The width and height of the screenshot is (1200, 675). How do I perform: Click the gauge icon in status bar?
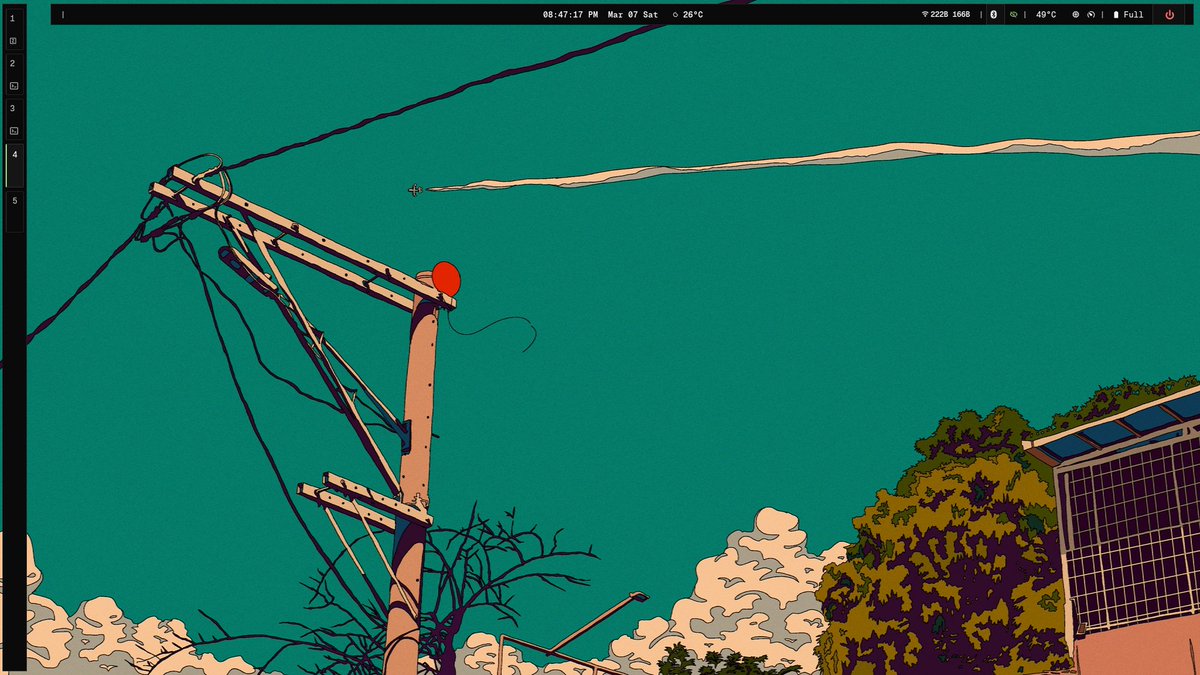(x=1091, y=15)
